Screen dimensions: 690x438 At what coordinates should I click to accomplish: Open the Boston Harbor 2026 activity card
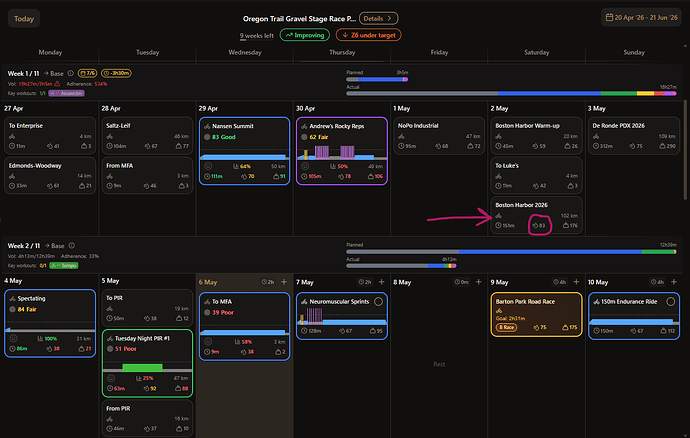pos(536,215)
